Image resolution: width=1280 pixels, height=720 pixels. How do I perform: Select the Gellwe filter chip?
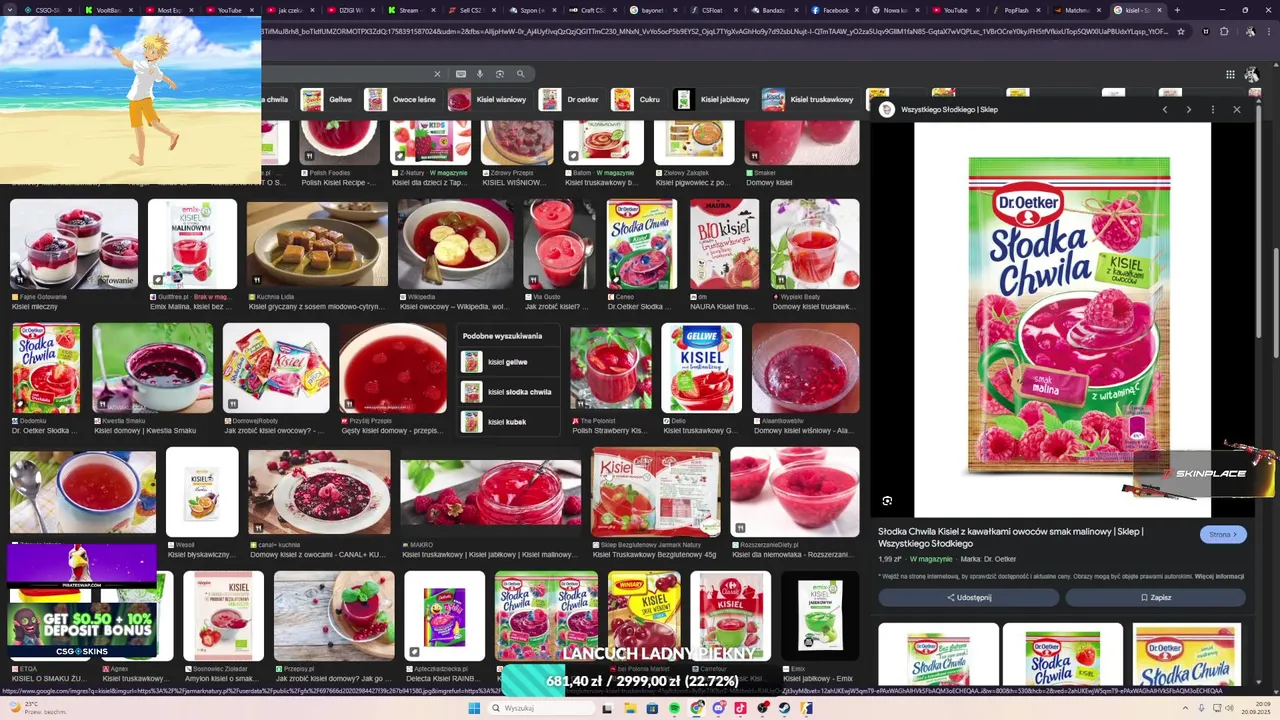(328, 100)
